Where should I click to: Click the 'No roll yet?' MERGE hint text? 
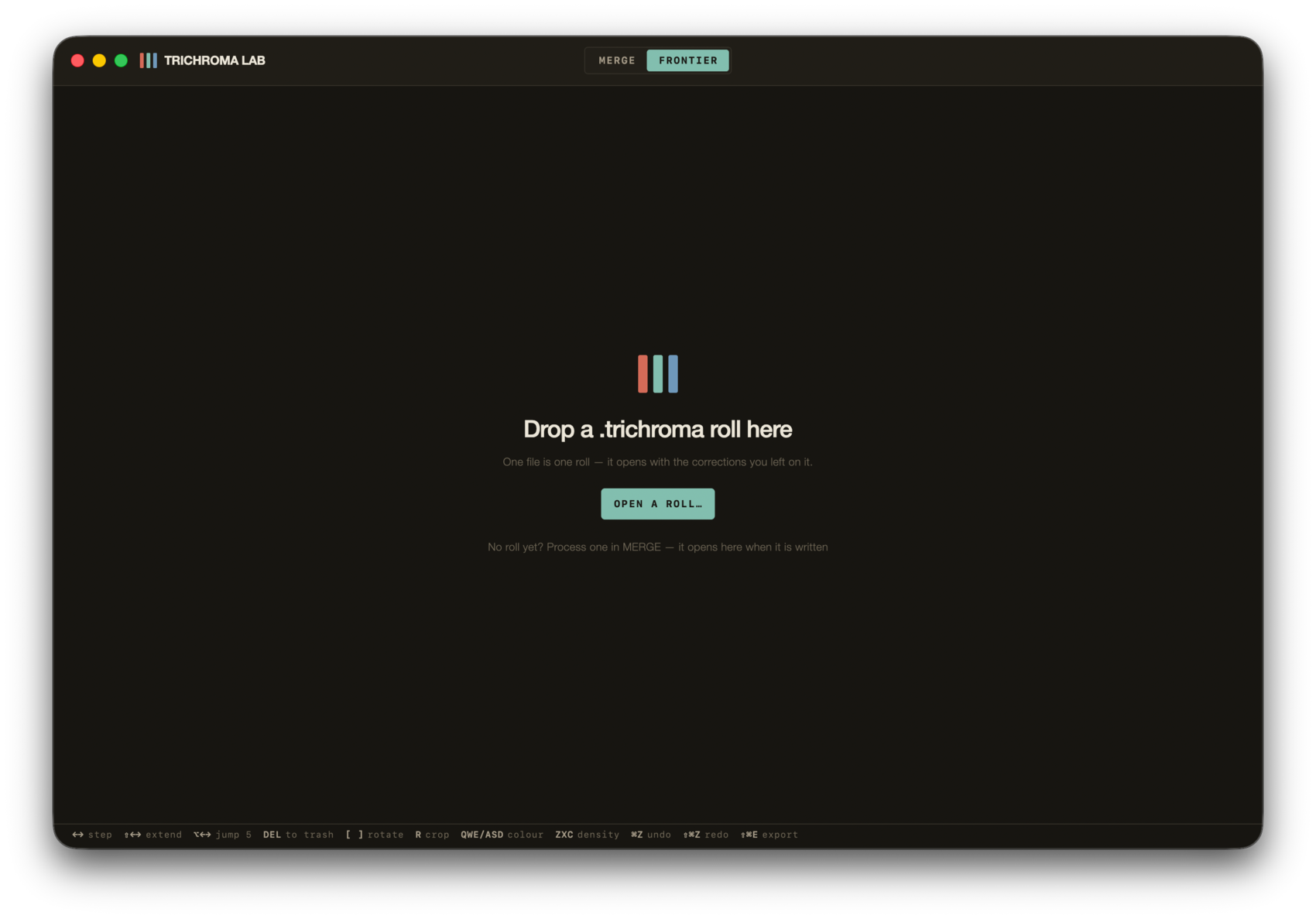pos(657,547)
